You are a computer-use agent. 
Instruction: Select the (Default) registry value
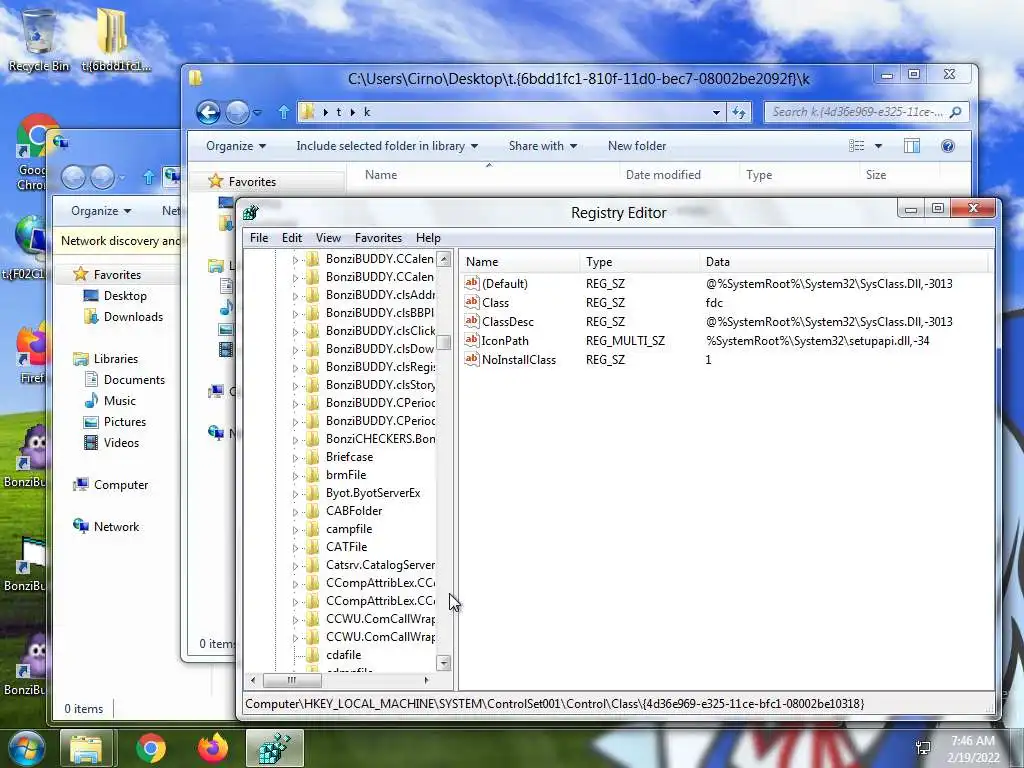click(504, 283)
